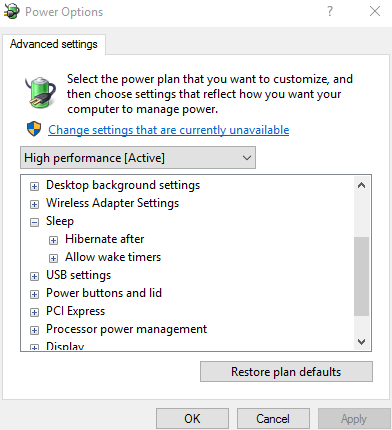Open the High performance plan dropdown
Screen dimensions: 392x430
pos(138,158)
